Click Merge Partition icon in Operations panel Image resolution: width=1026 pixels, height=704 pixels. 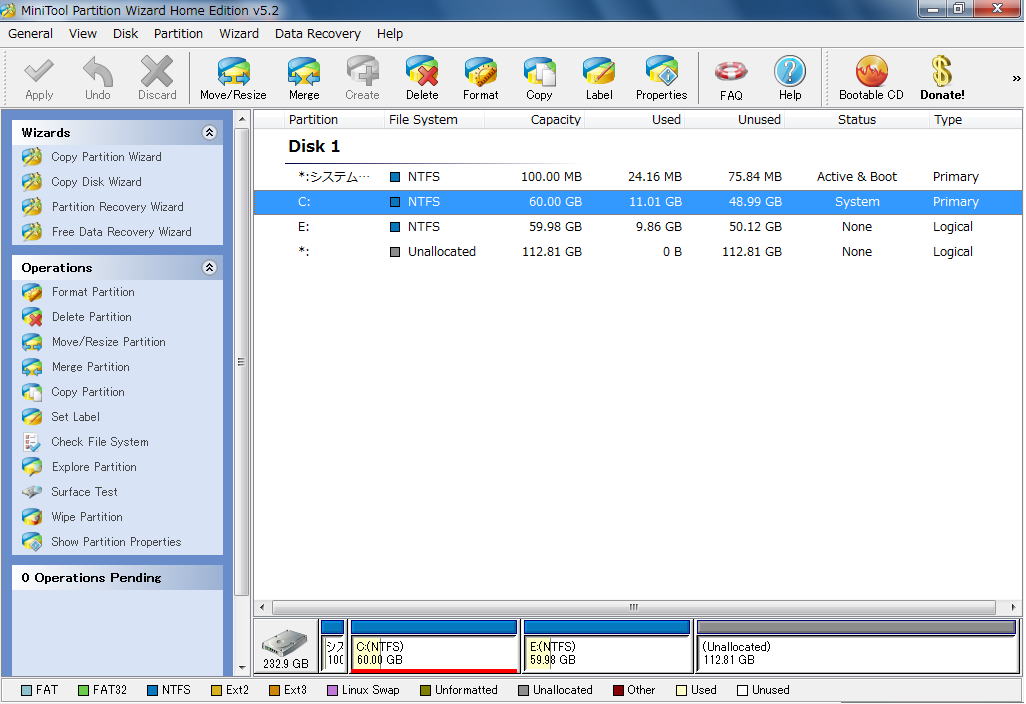coord(32,367)
